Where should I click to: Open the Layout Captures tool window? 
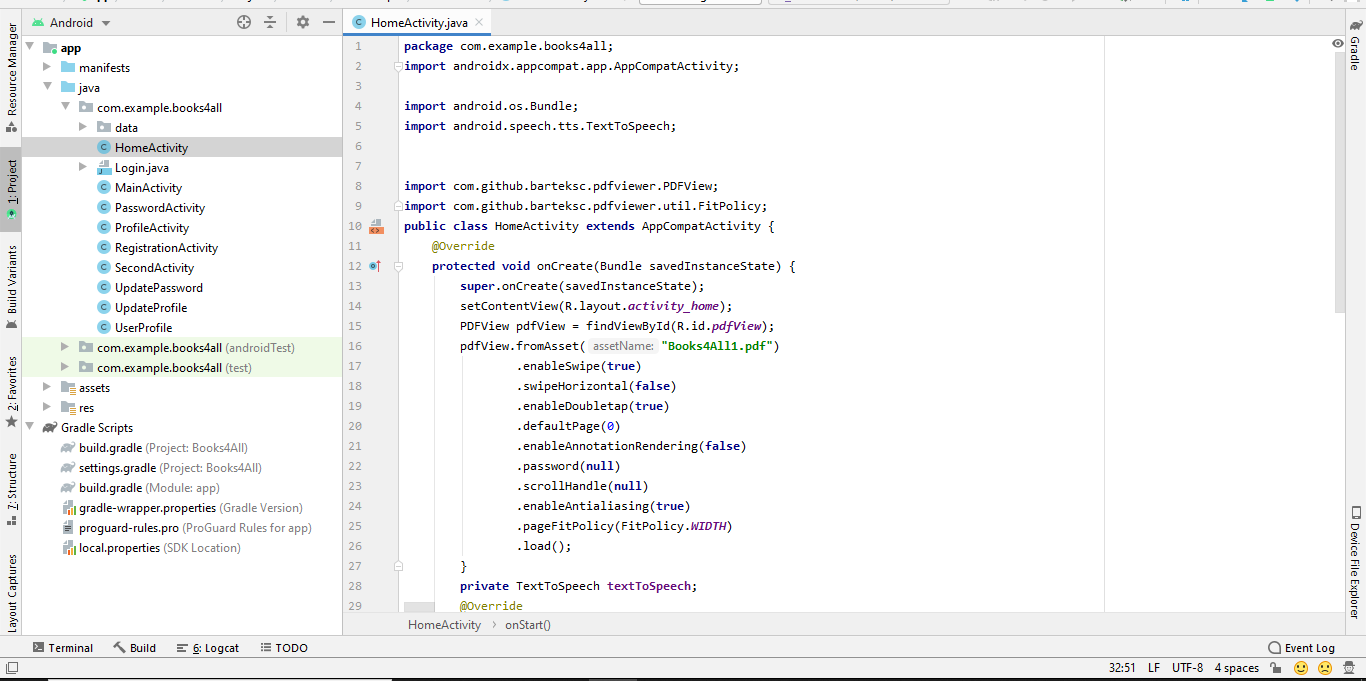point(11,594)
